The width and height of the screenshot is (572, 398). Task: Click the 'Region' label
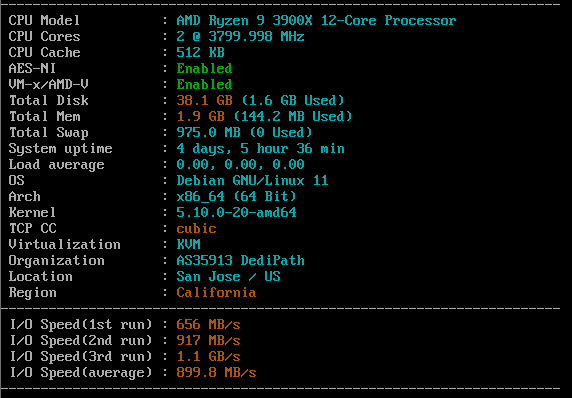point(32,293)
